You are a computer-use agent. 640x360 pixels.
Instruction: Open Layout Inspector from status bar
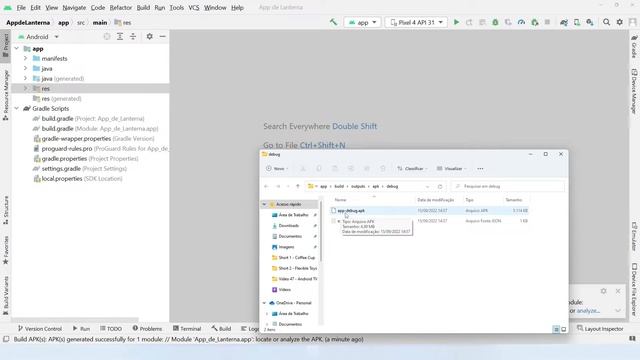pyautogui.click(x=600, y=329)
